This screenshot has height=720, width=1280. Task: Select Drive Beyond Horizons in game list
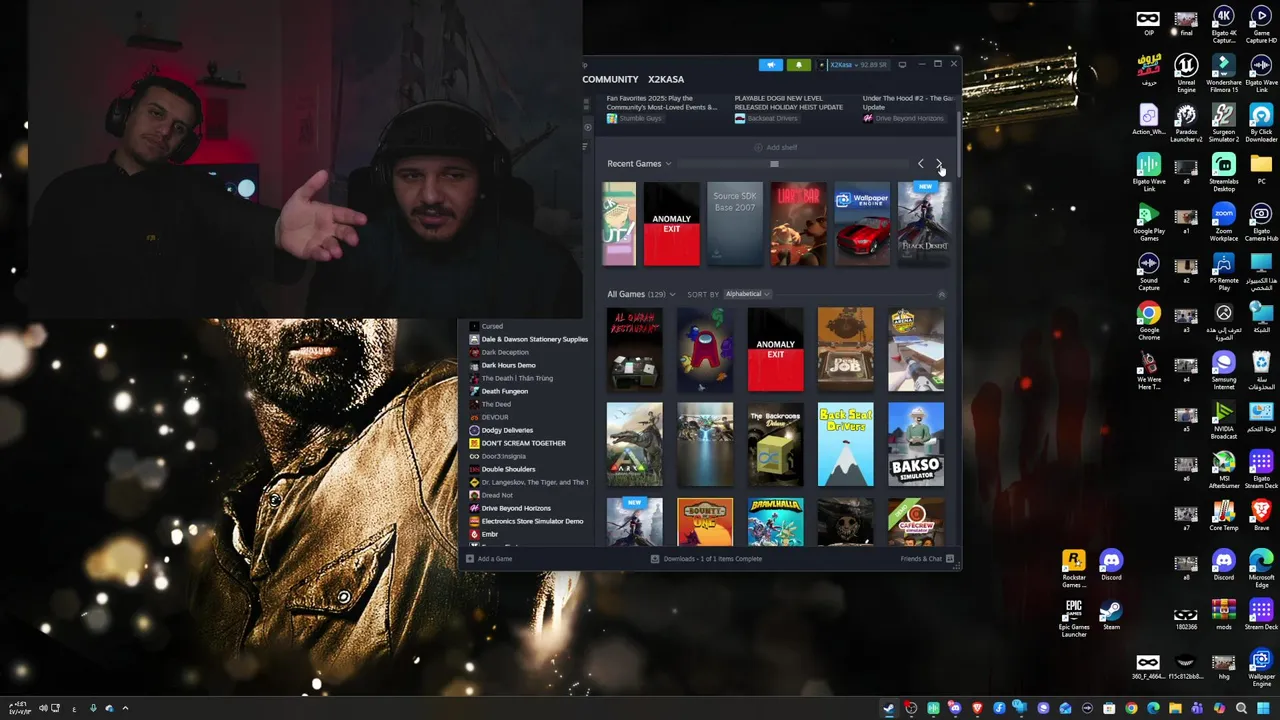pyautogui.click(x=510, y=508)
